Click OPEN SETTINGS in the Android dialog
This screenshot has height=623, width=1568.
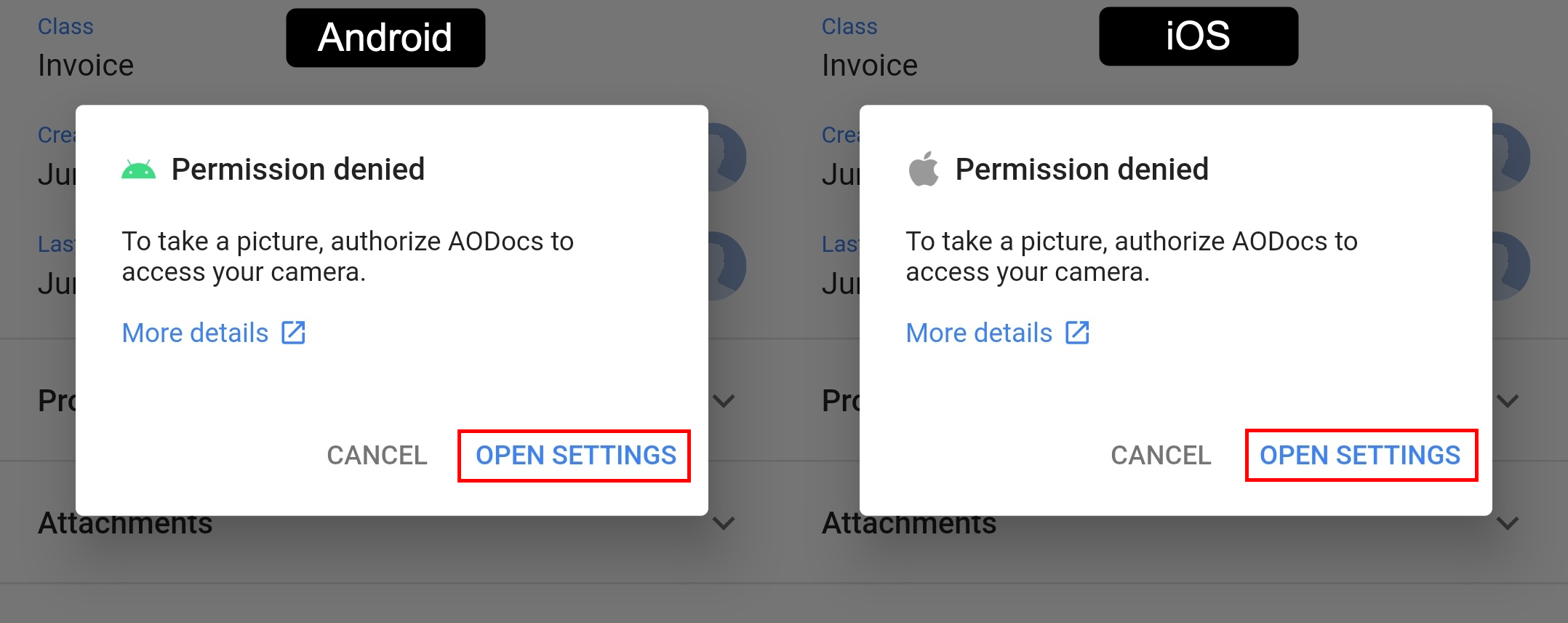(x=575, y=456)
